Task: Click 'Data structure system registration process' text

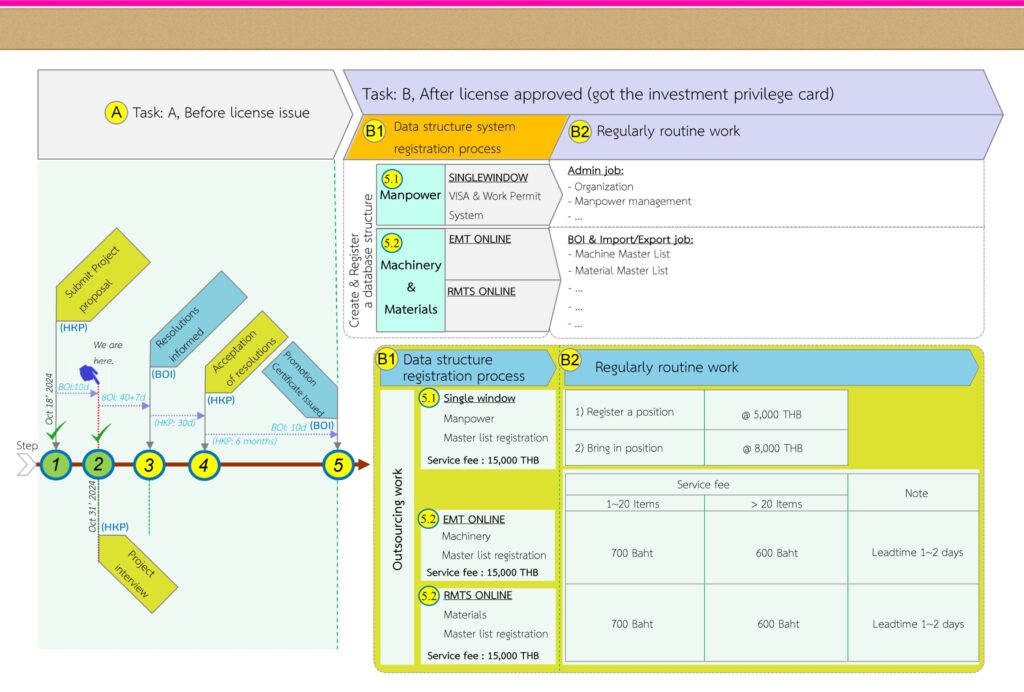Action: click(x=454, y=138)
